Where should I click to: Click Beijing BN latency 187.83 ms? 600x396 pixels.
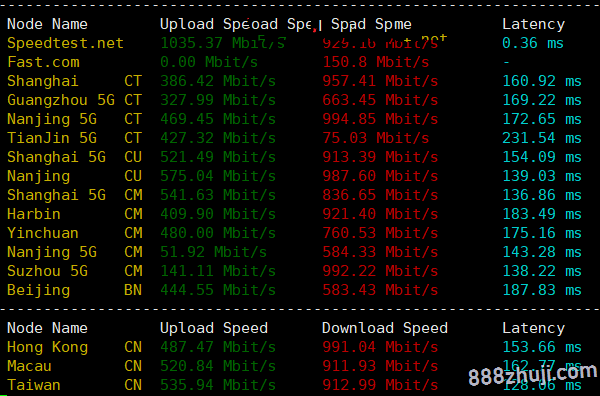pos(542,290)
